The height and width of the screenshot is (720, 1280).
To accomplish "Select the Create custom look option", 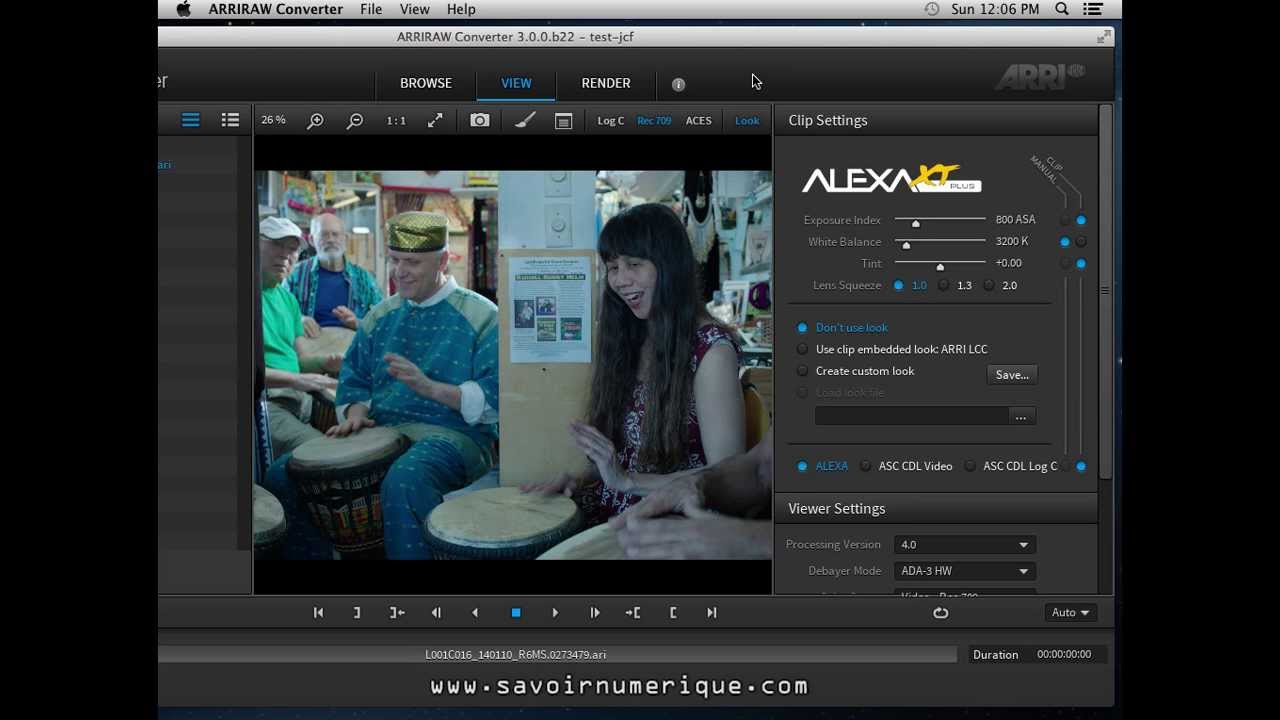I will coord(802,371).
